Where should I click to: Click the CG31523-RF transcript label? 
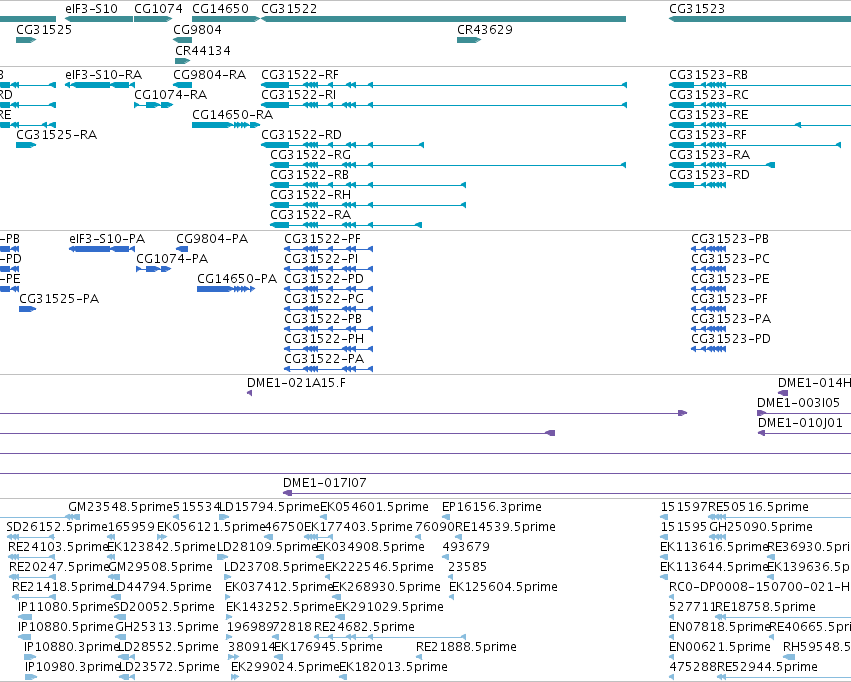(x=708, y=135)
